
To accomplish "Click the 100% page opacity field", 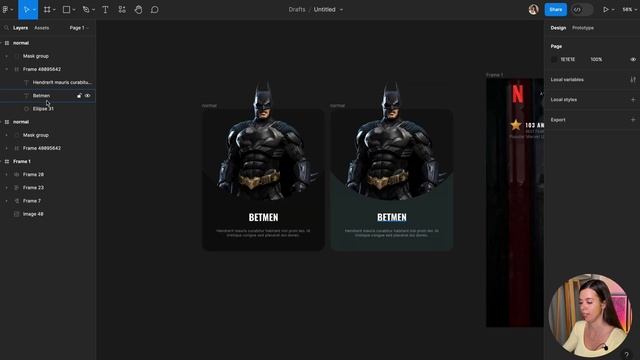I will click(x=596, y=60).
